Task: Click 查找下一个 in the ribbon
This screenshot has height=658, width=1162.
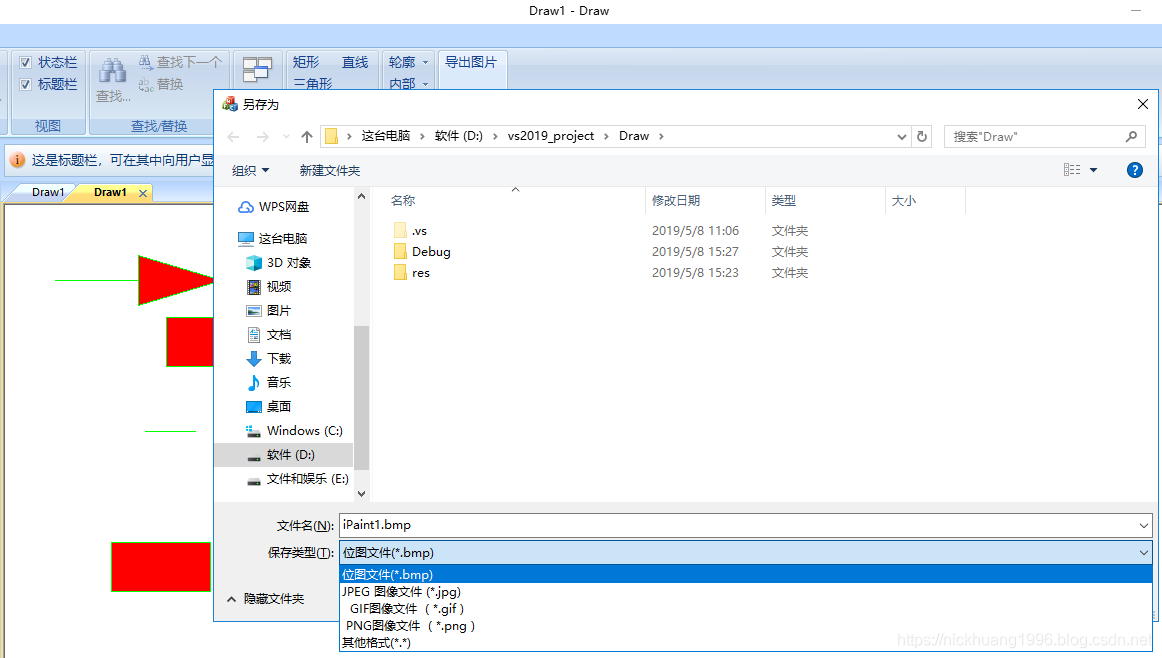Action: pos(180,62)
